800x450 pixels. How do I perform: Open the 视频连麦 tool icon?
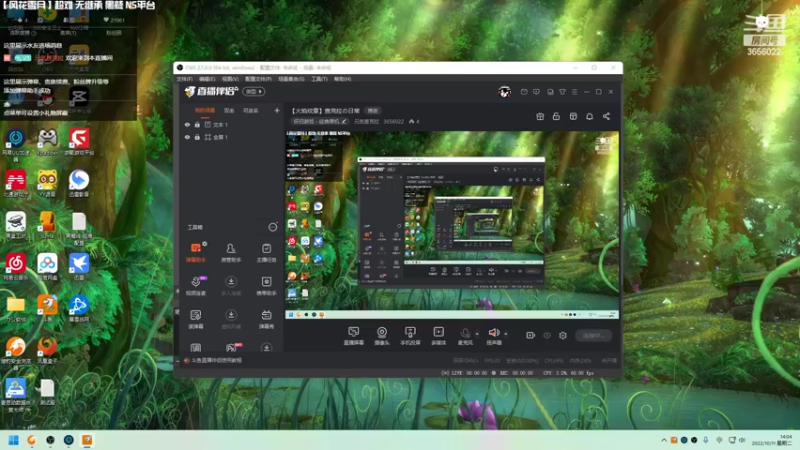[x=196, y=286]
